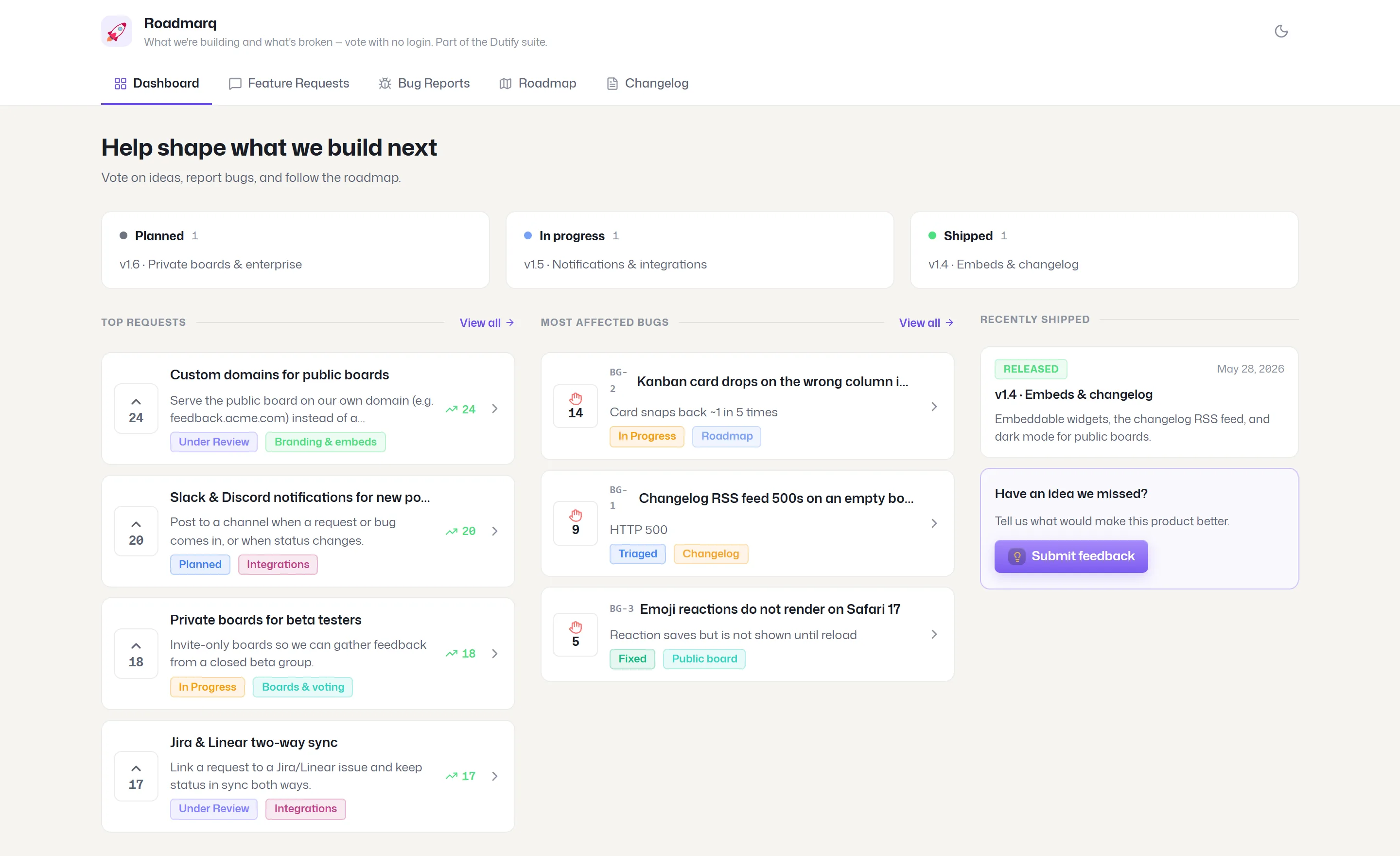Expand Kanban card bug via chevron
The width and height of the screenshot is (1400, 856).
[934, 407]
